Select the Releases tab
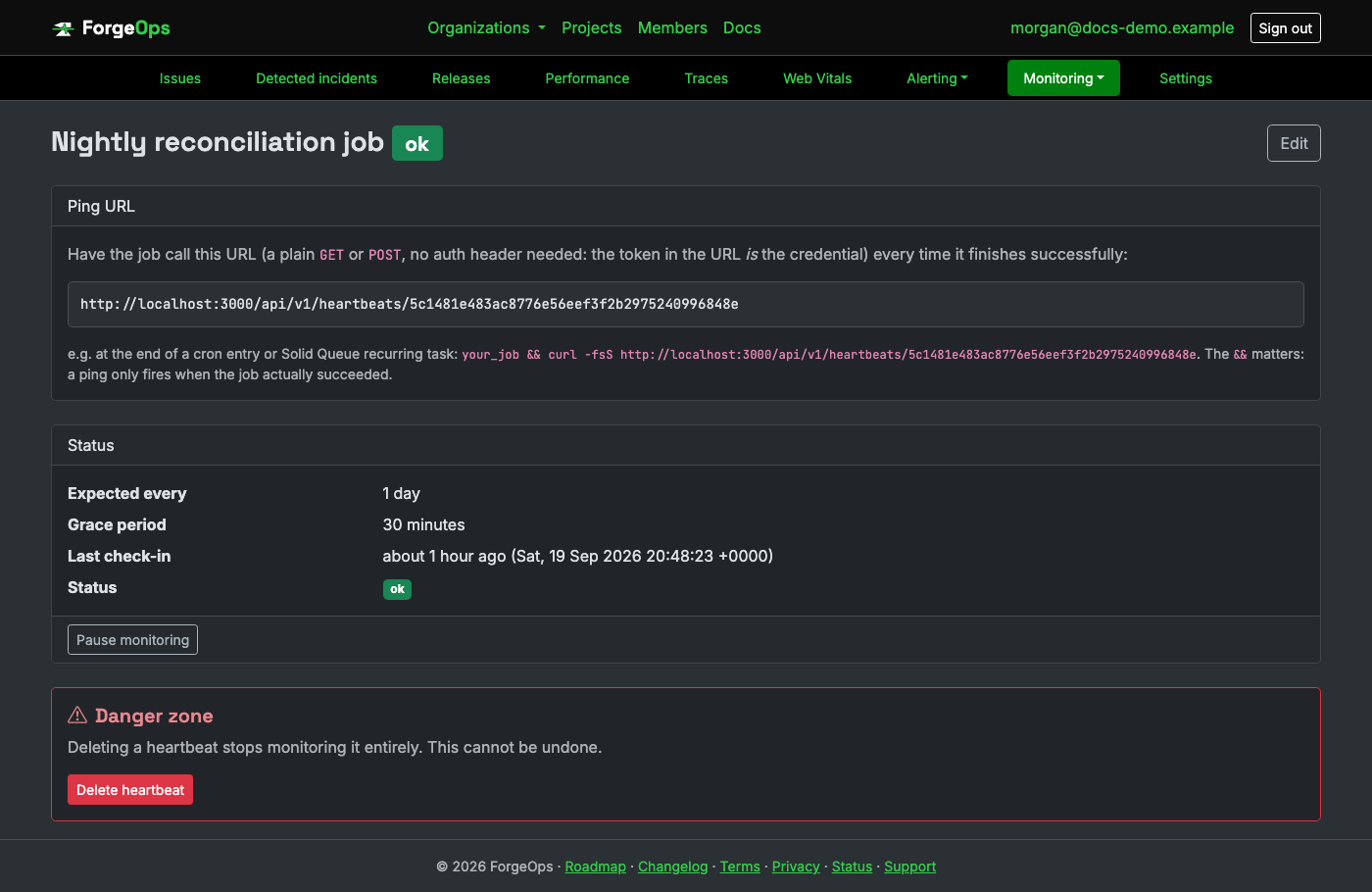The image size is (1372, 892). tap(462, 78)
